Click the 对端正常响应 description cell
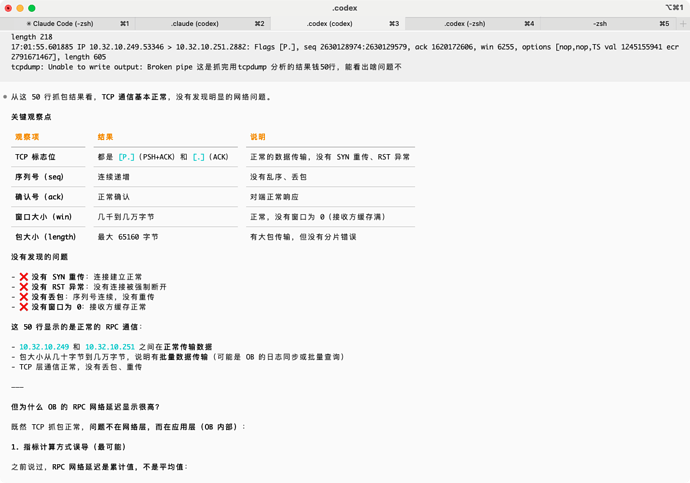The width and height of the screenshot is (690, 483). 275,197
